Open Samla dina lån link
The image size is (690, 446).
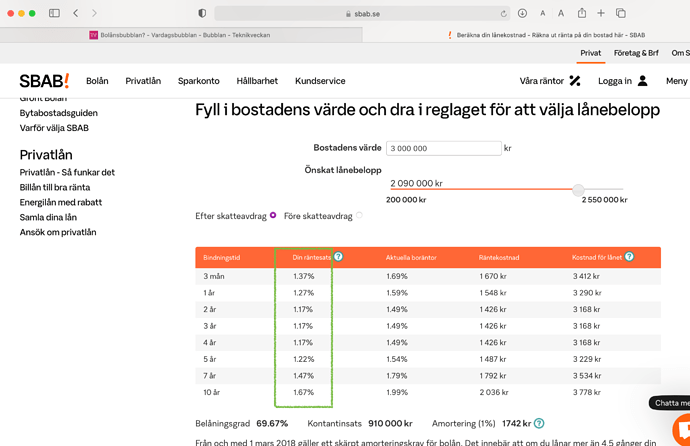(x=48, y=217)
